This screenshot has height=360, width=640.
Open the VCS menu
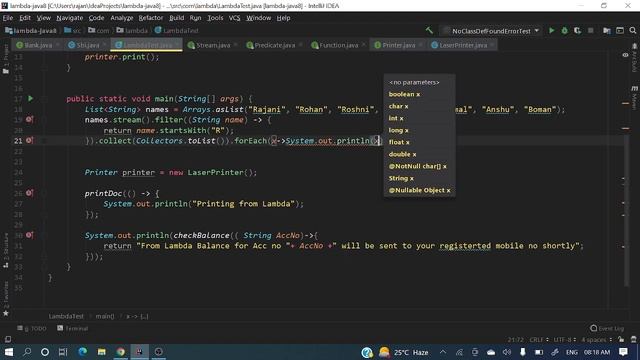(234, 18)
